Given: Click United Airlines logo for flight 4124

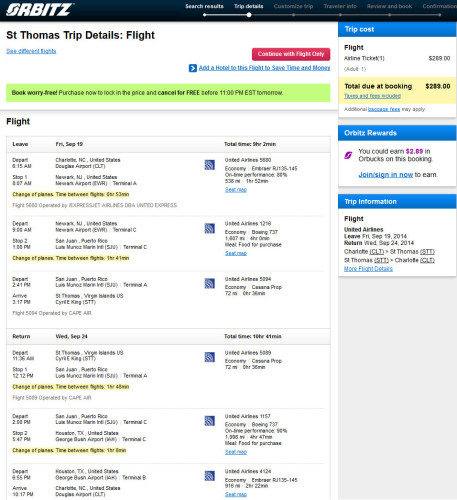Looking at the screenshot, I should click(209, 476).
